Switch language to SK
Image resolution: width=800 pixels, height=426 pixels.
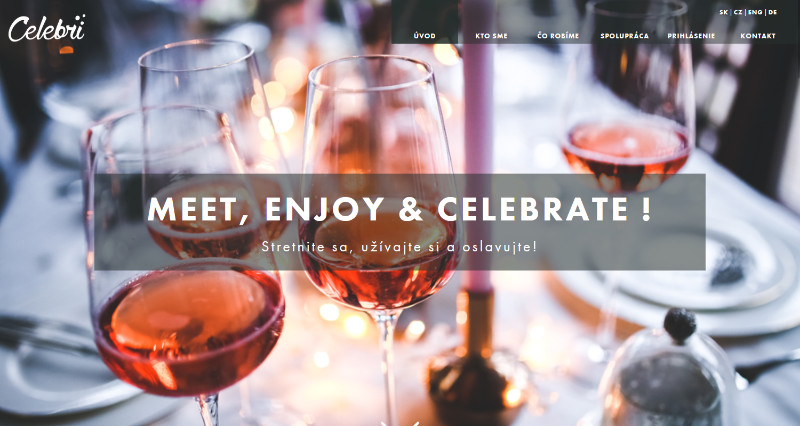[x=723, y=12]
